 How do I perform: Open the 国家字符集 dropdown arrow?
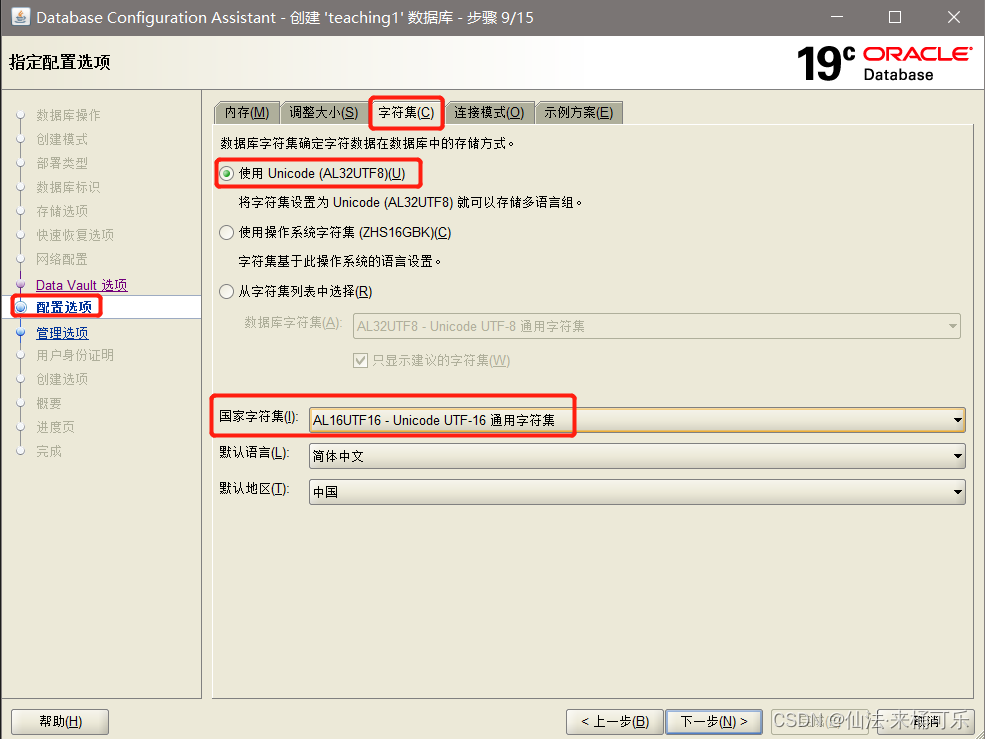click(x=957, y=420)
